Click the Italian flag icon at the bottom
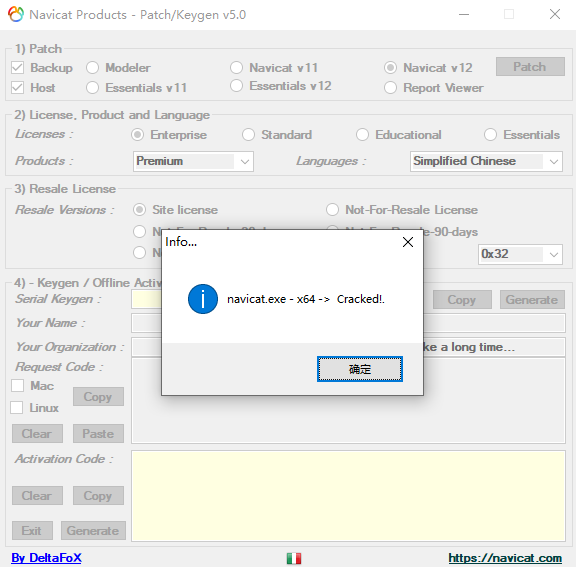This screenshot has height=567, width=576. (x=294, y=559)
